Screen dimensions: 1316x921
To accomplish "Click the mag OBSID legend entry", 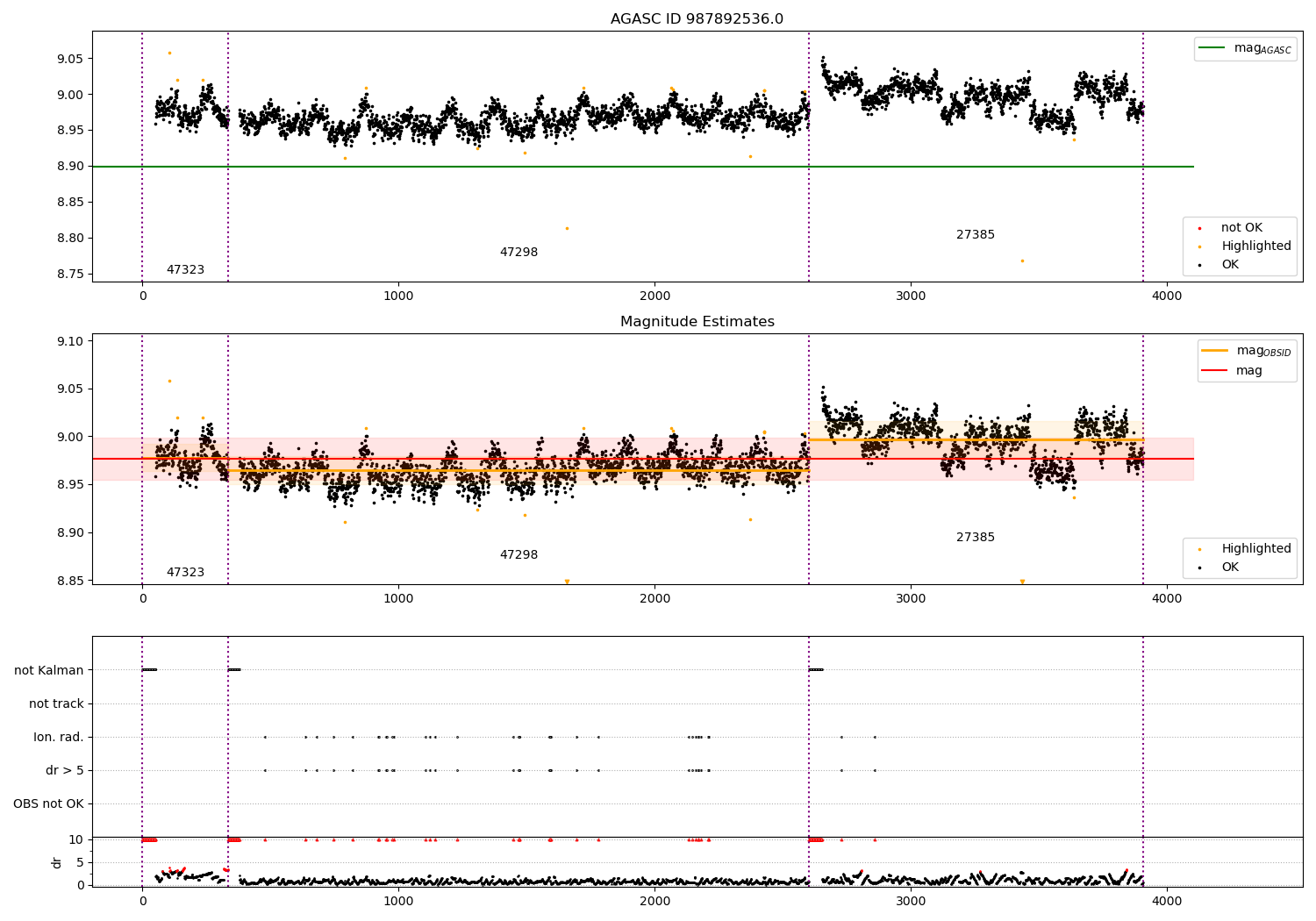I will click(x=1247, y=351).
